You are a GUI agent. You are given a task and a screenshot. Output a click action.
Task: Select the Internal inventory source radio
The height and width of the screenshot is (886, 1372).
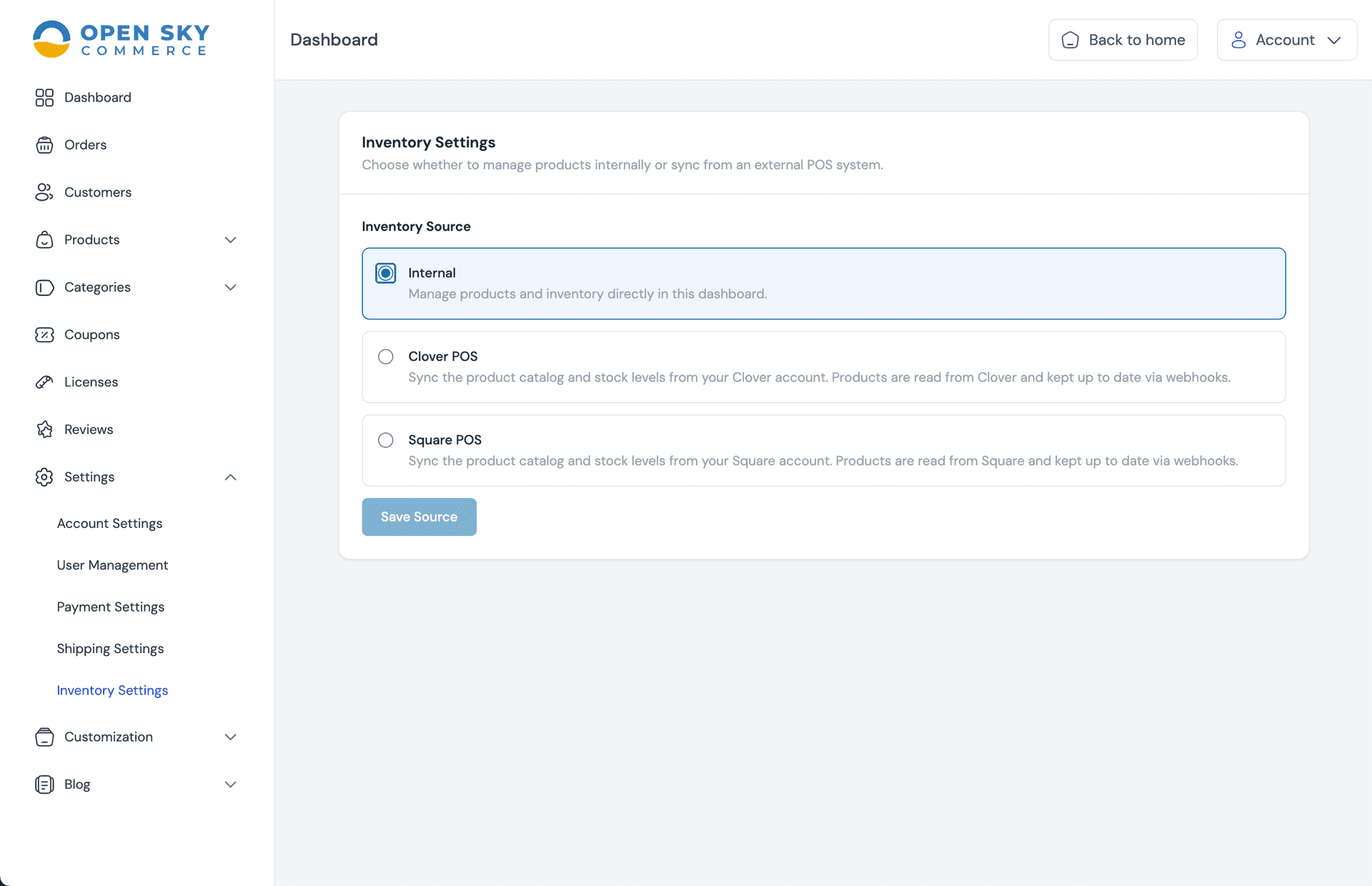pyautogui.click(x=386, y=273)
